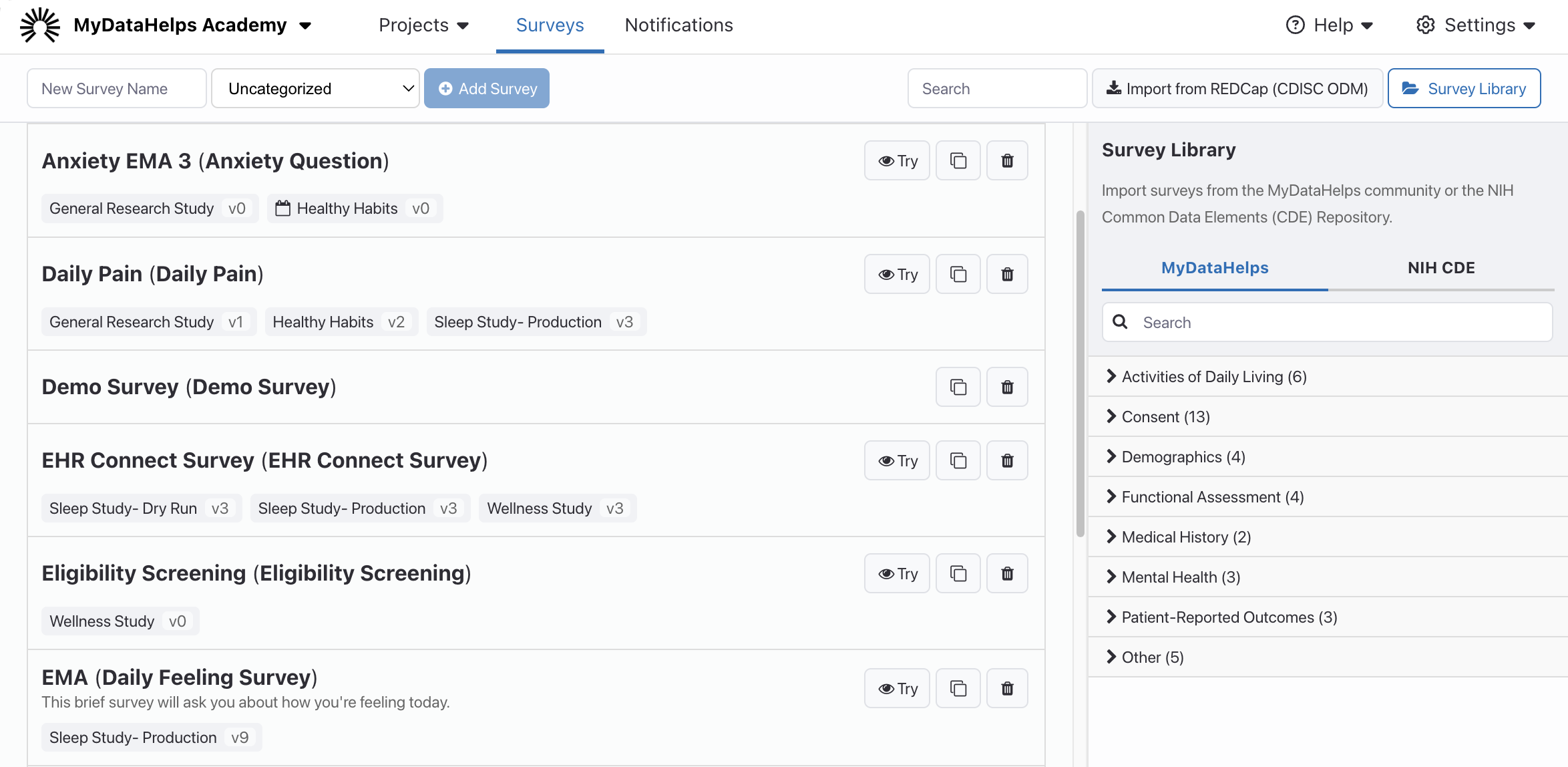Expand the Mental Health (3) category

pos(1180,577)
